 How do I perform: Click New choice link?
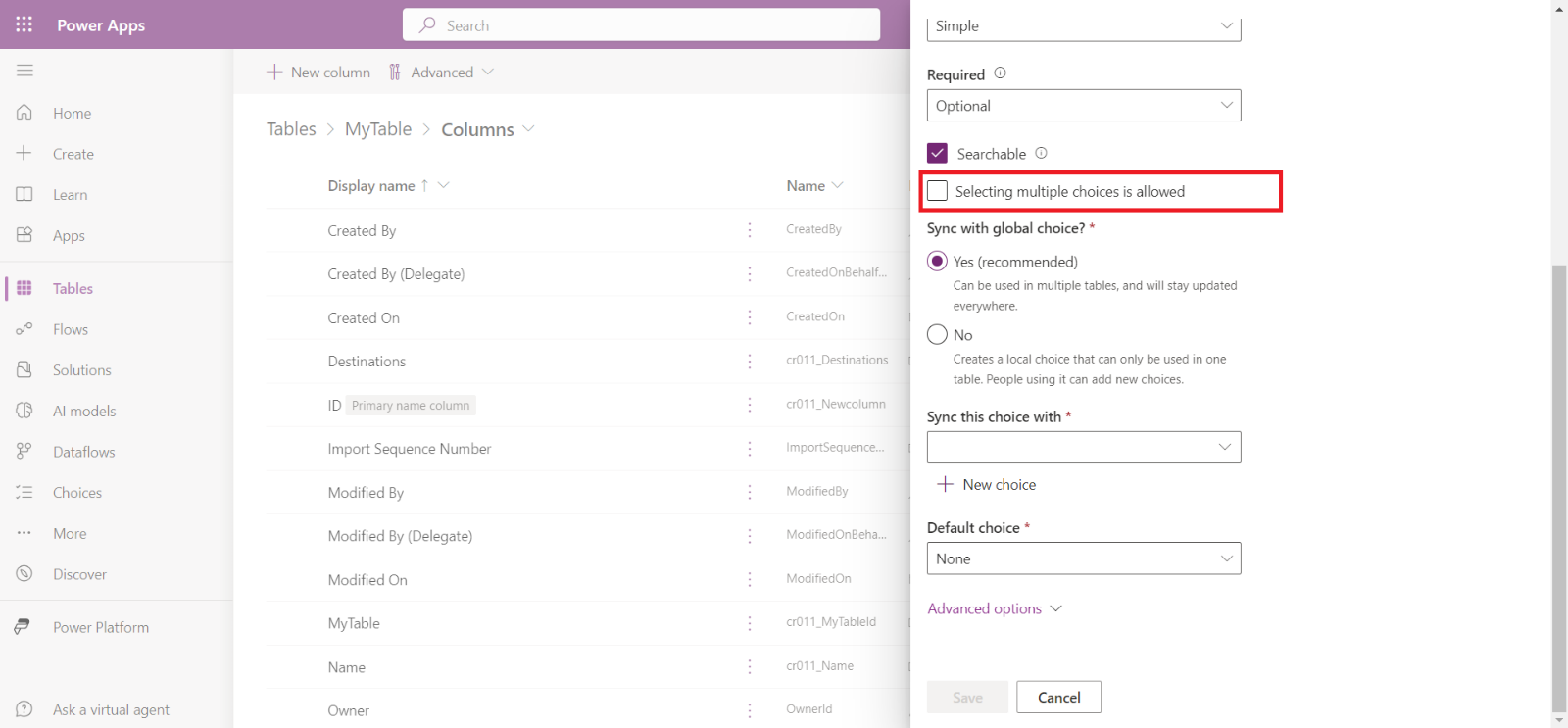(987, 484)
